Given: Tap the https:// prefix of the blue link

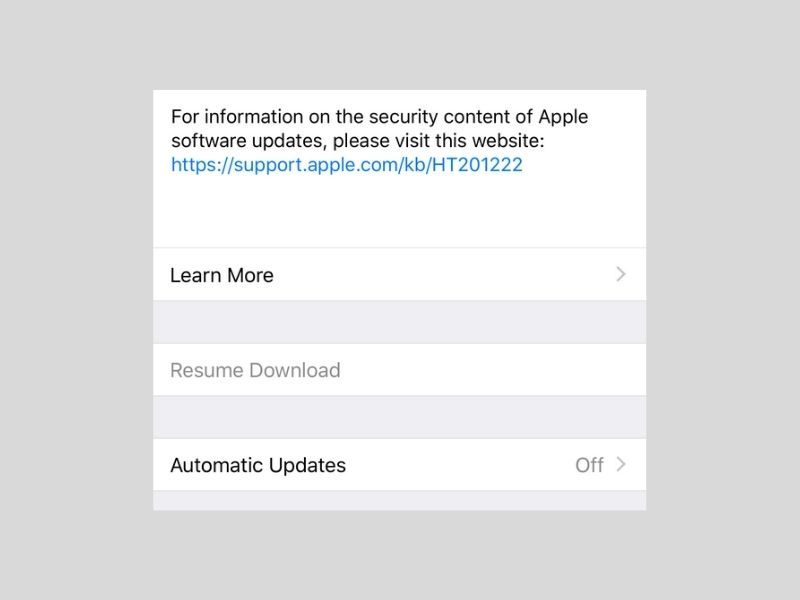Looking at the screenshot, I should click(x=202, y=165).
